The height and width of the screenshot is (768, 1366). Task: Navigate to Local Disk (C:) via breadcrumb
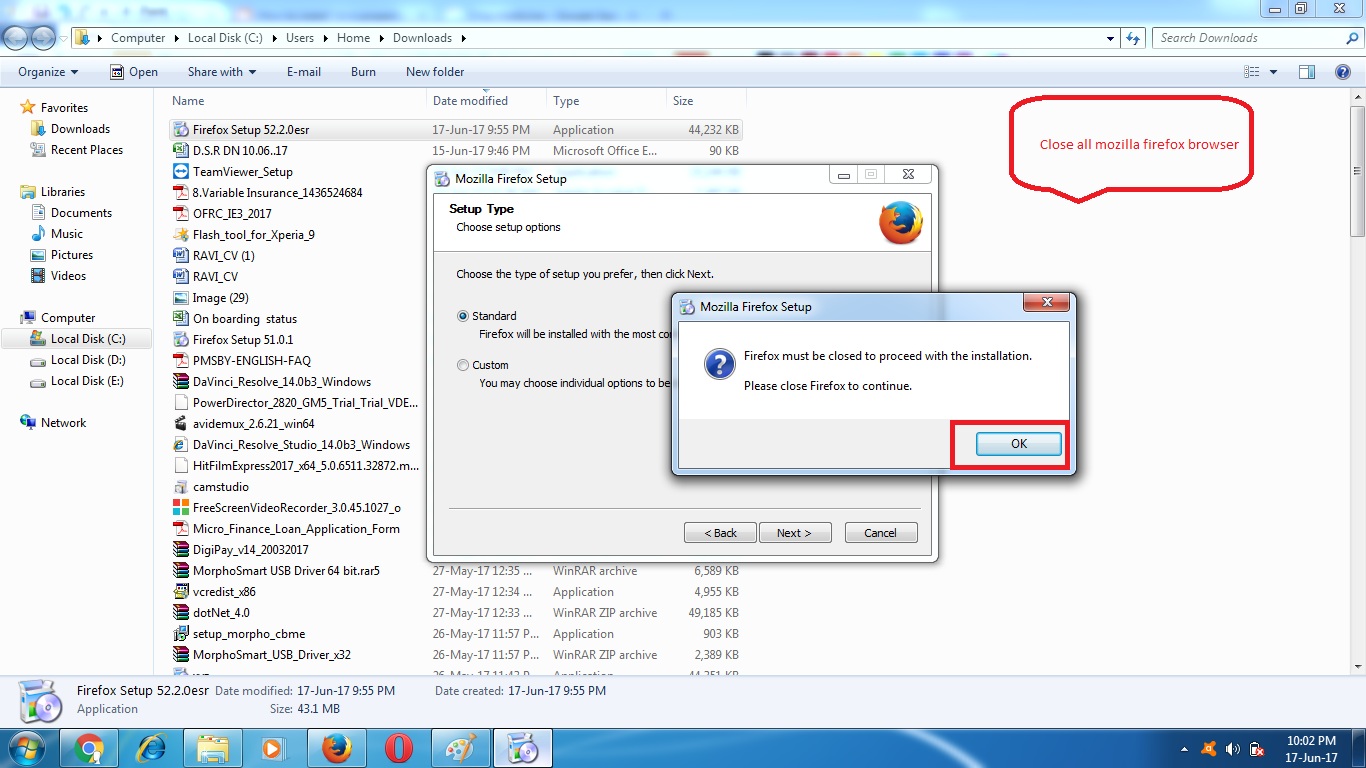point(226,37)
